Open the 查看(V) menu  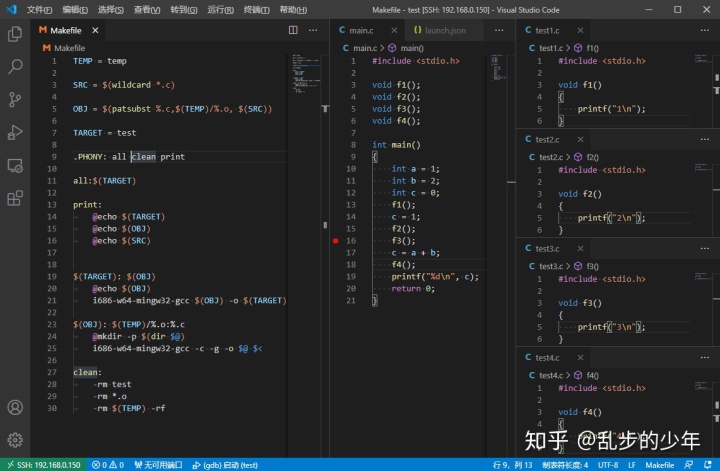click(x=147, y=10)
